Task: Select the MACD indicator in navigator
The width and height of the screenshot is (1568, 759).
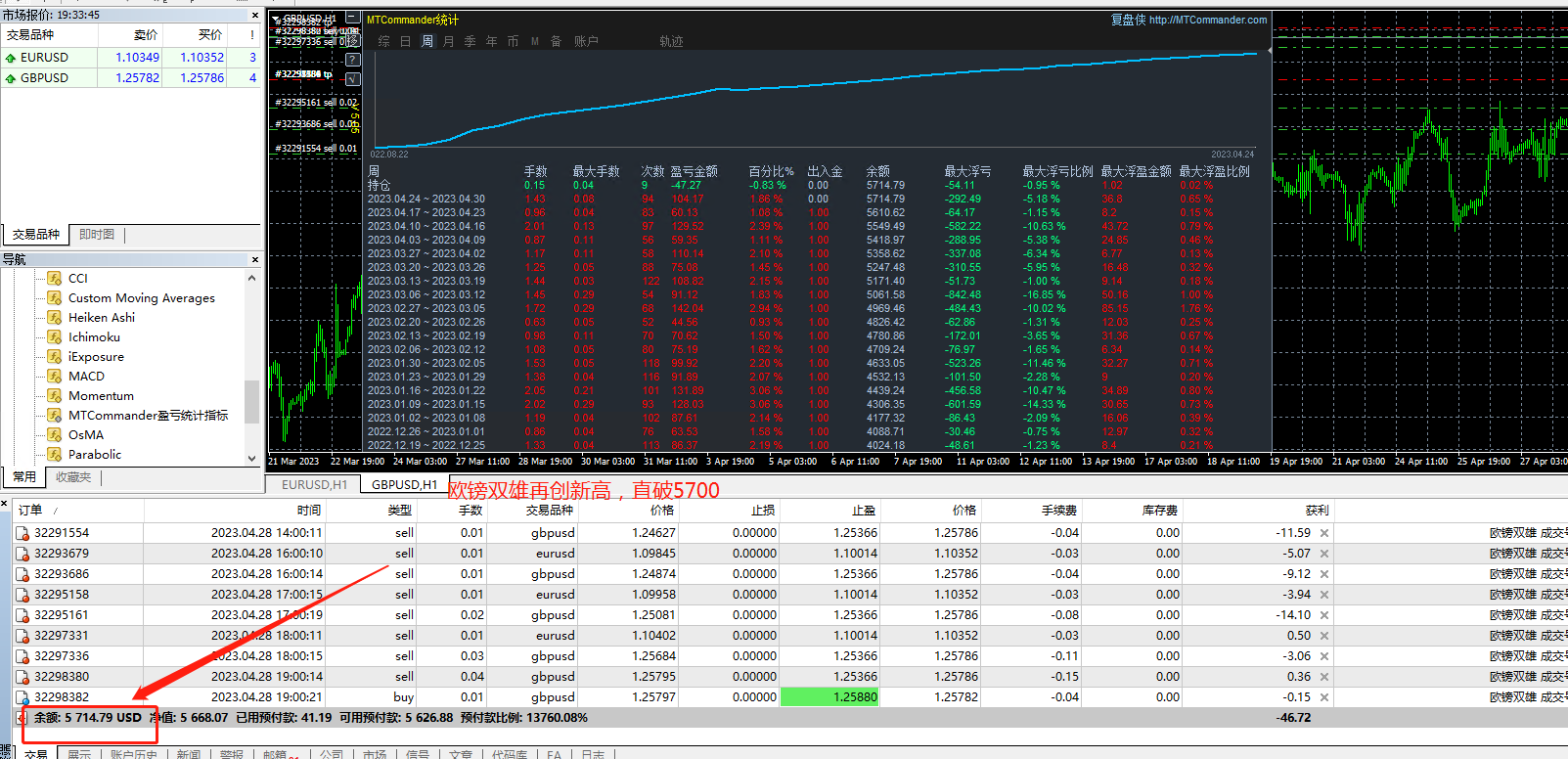Action: tap(86, 377)
